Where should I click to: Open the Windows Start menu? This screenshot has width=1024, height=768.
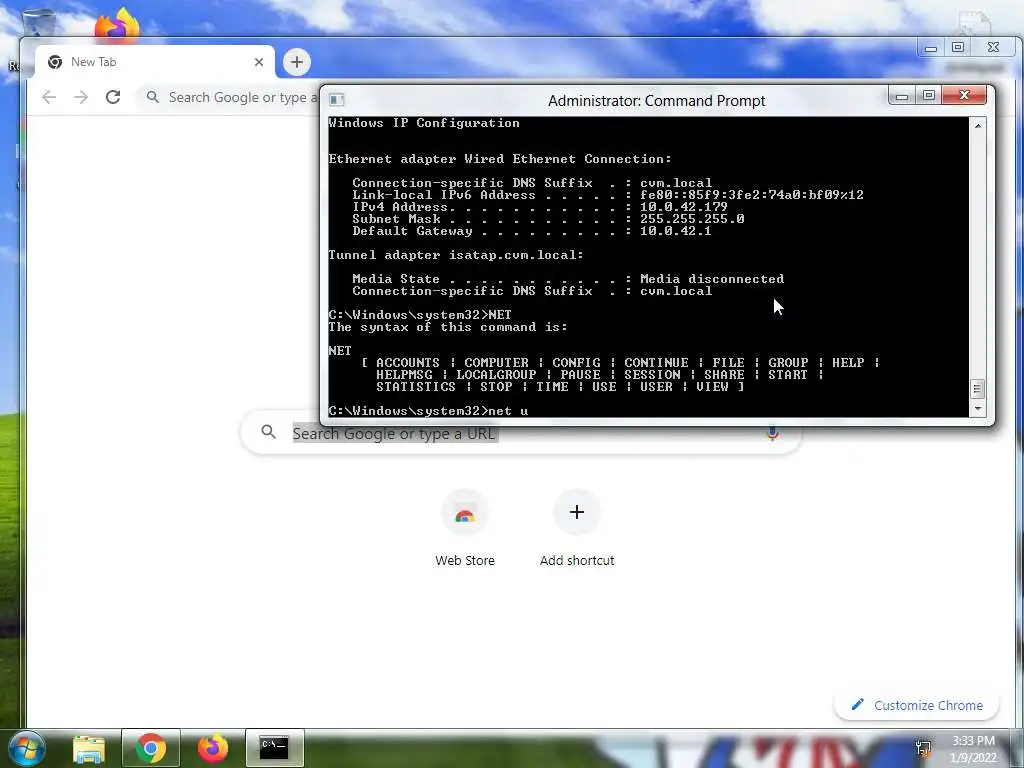click(x=26, y=748)
